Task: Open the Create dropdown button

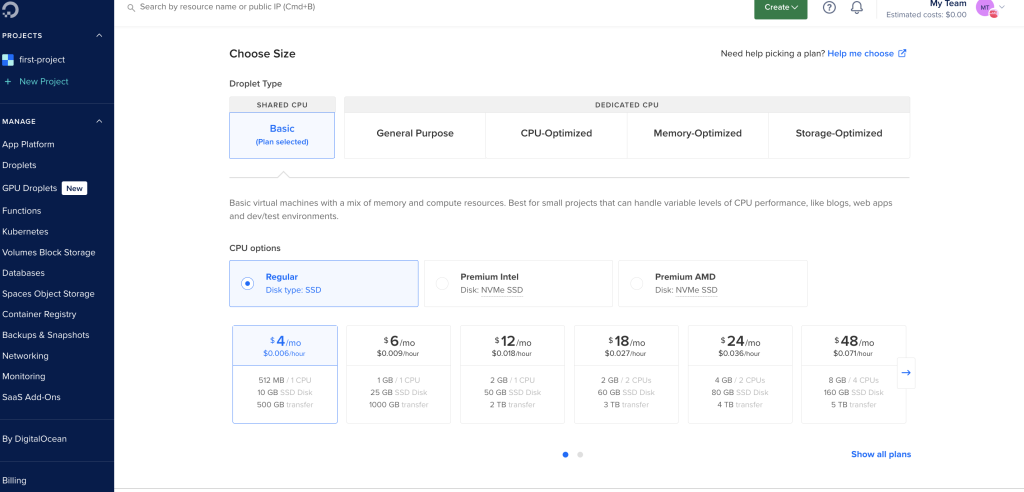Action: (780, 8)
